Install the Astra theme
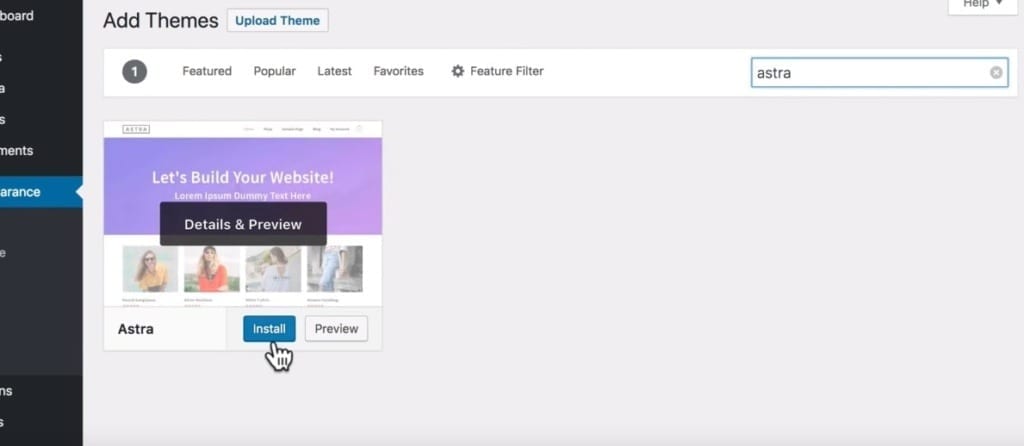Viewport: 1024px width, 446px height. coord(269,328)
